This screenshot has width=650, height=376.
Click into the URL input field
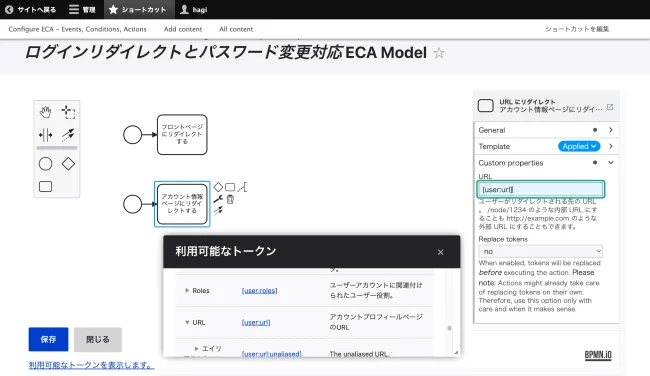[x=541, y=189]
